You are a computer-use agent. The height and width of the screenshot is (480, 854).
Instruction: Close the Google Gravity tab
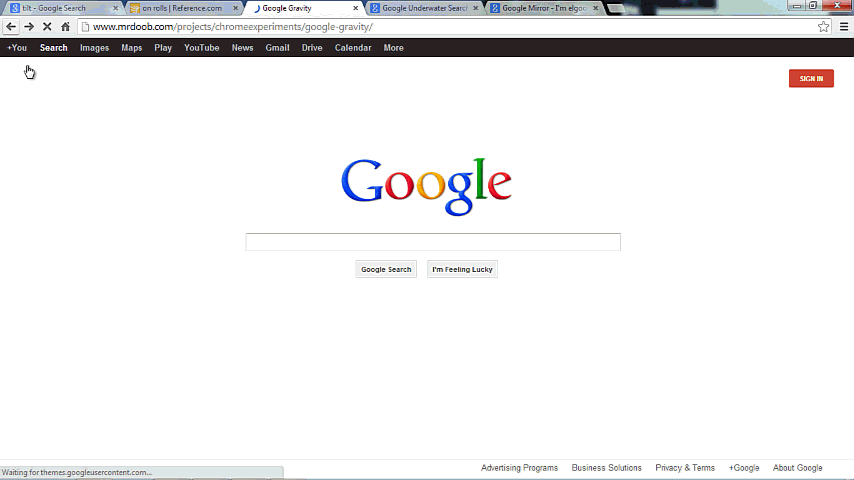pos(355,8)
